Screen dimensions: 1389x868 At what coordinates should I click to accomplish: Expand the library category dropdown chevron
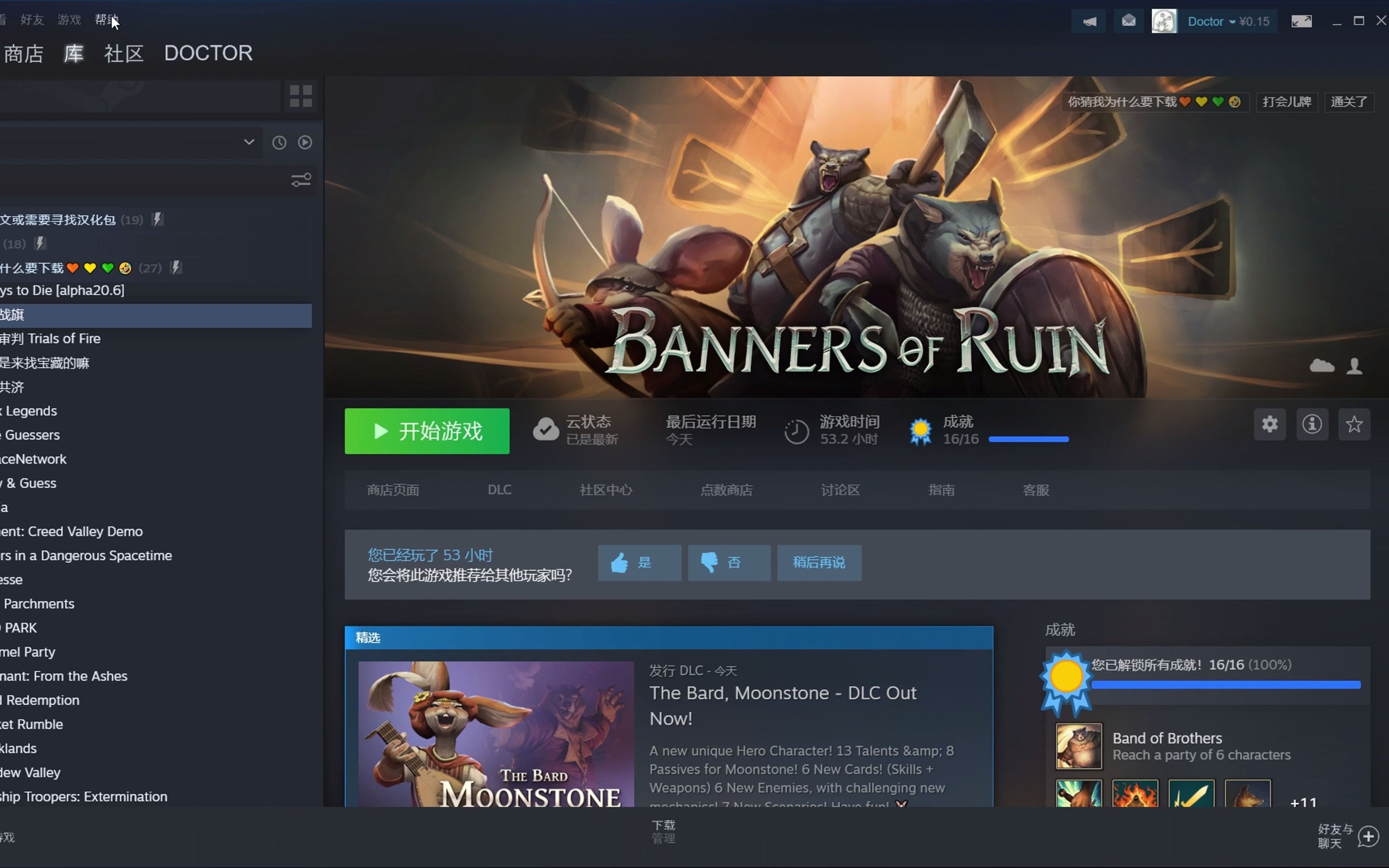point(248,142)
